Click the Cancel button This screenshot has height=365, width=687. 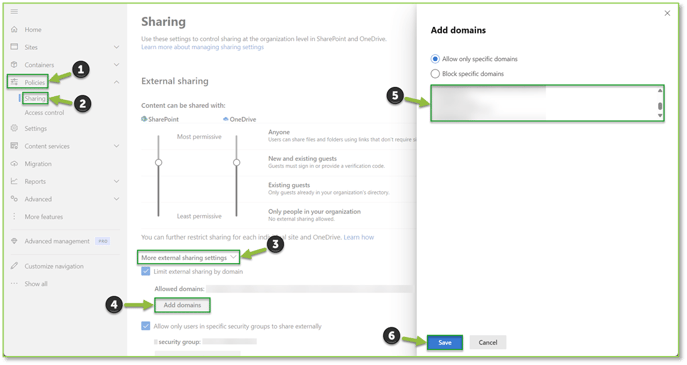(488, 342)
